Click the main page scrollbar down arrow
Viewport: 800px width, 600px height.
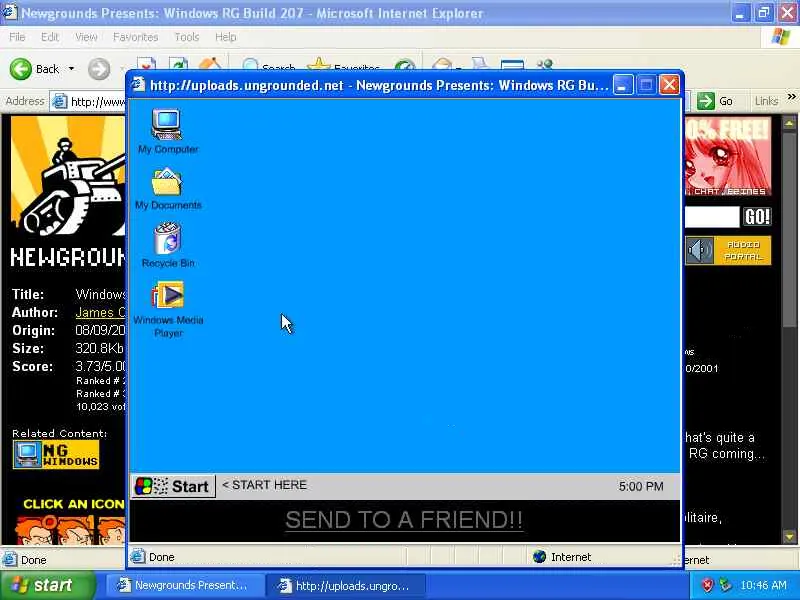click(789, 537)
